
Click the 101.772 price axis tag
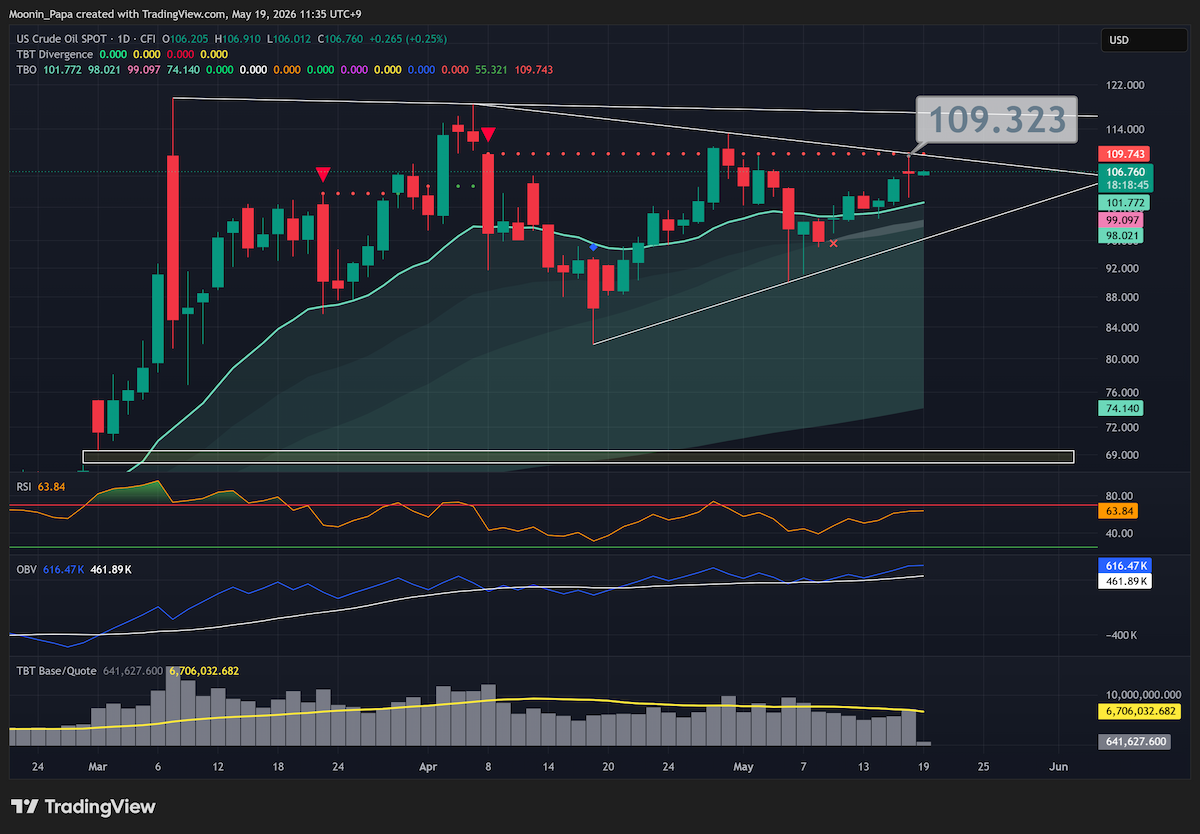pyautogui.click(x=1123, y=203)
